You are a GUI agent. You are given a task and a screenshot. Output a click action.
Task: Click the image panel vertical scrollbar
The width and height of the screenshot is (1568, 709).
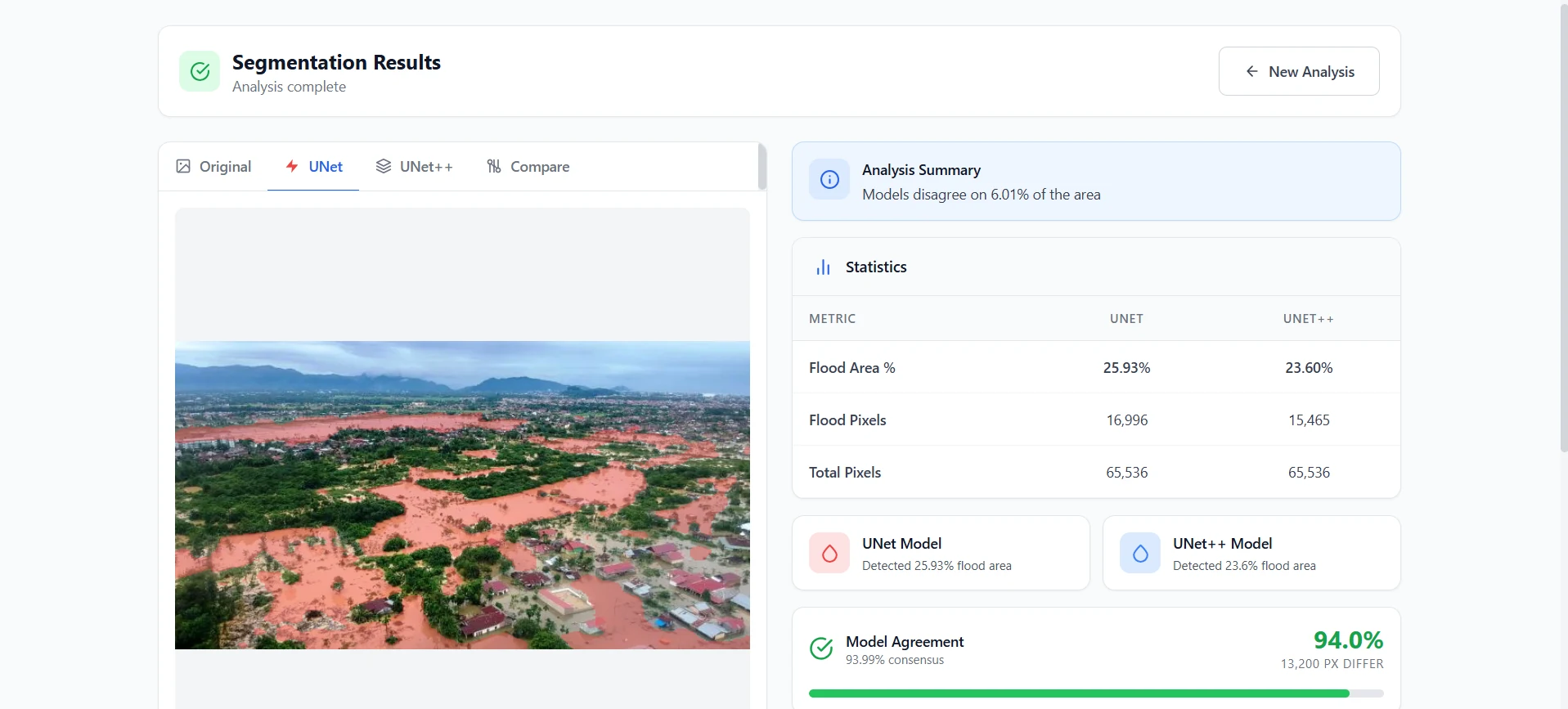(762, 167)
